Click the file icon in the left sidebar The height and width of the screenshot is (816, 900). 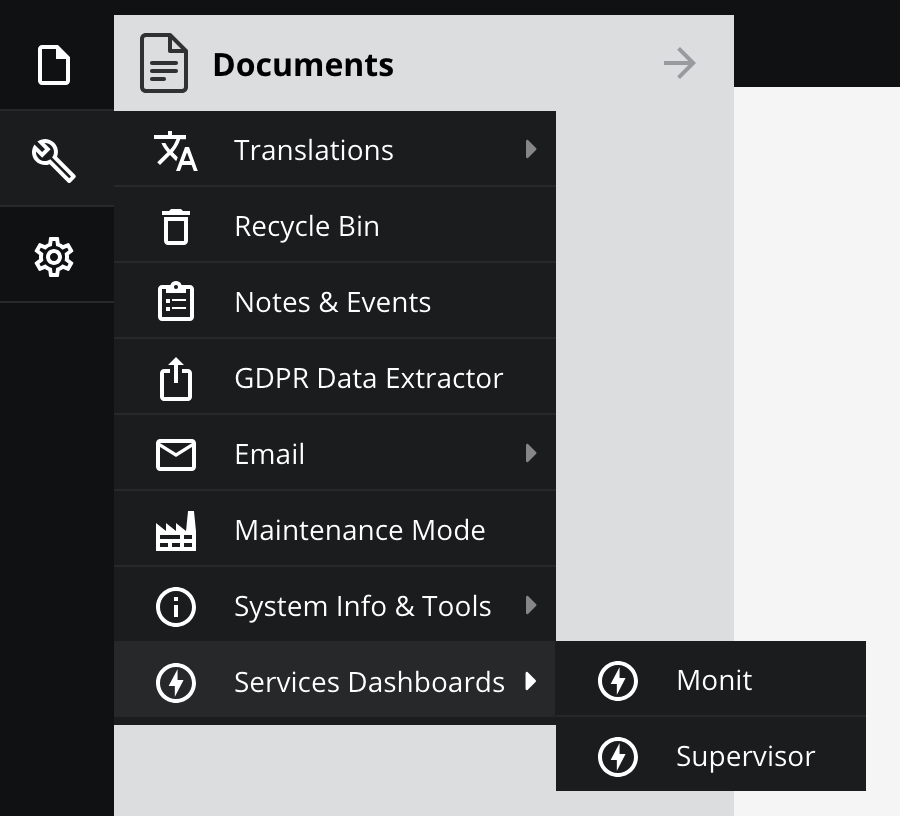54,65
